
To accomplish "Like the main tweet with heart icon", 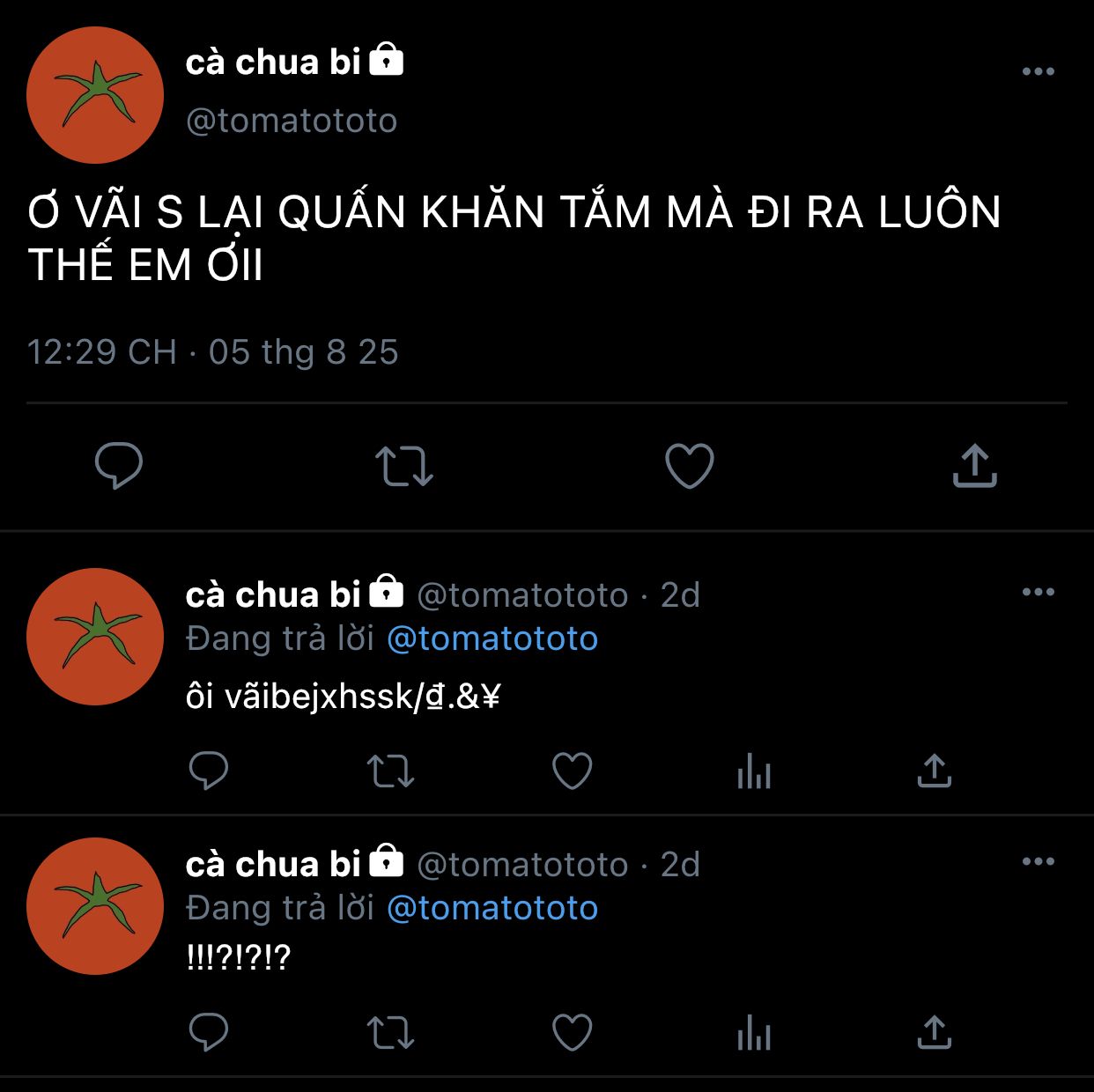I will pyautogui.click(x=689, y=466).
